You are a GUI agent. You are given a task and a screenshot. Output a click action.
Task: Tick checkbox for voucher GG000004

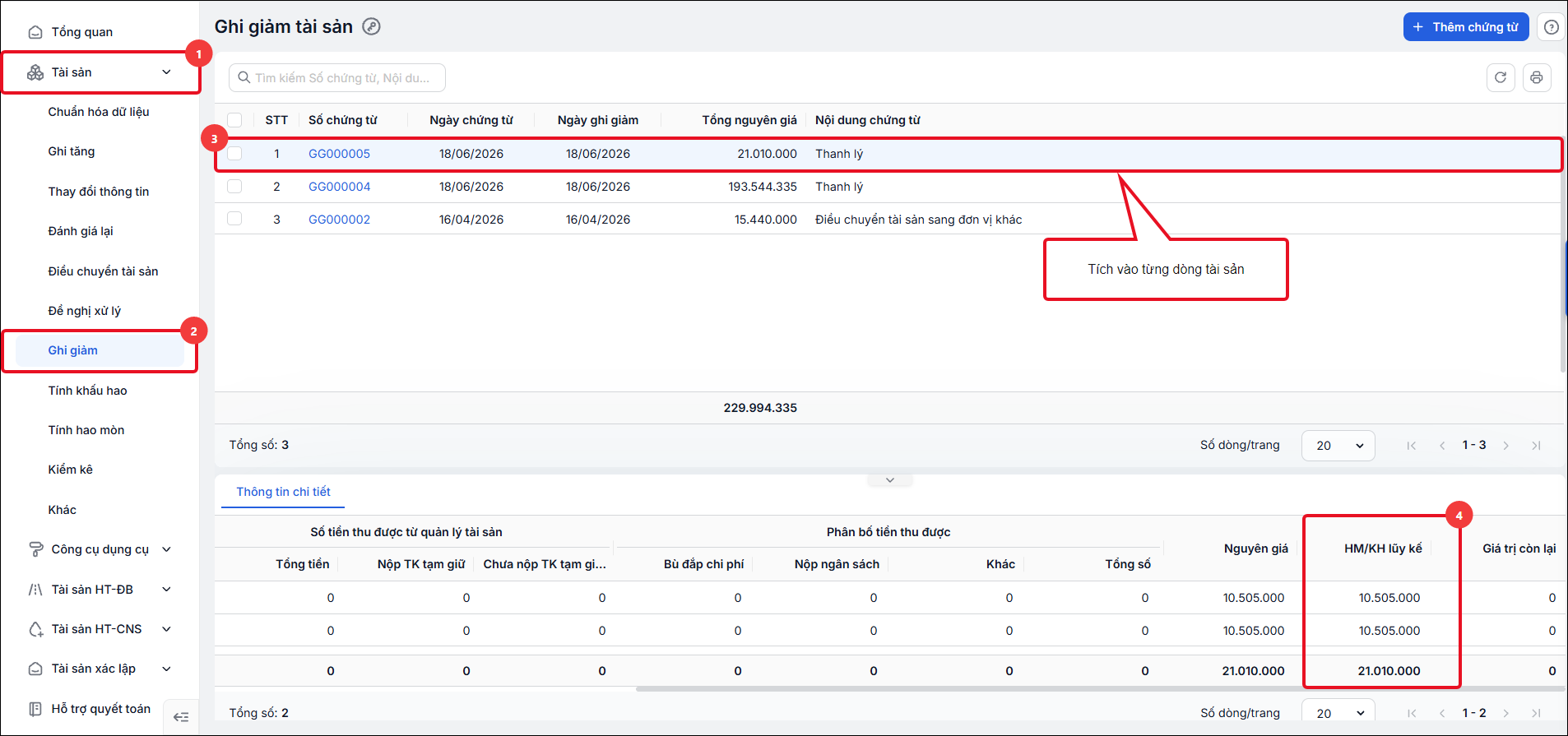tap(234, 186)
